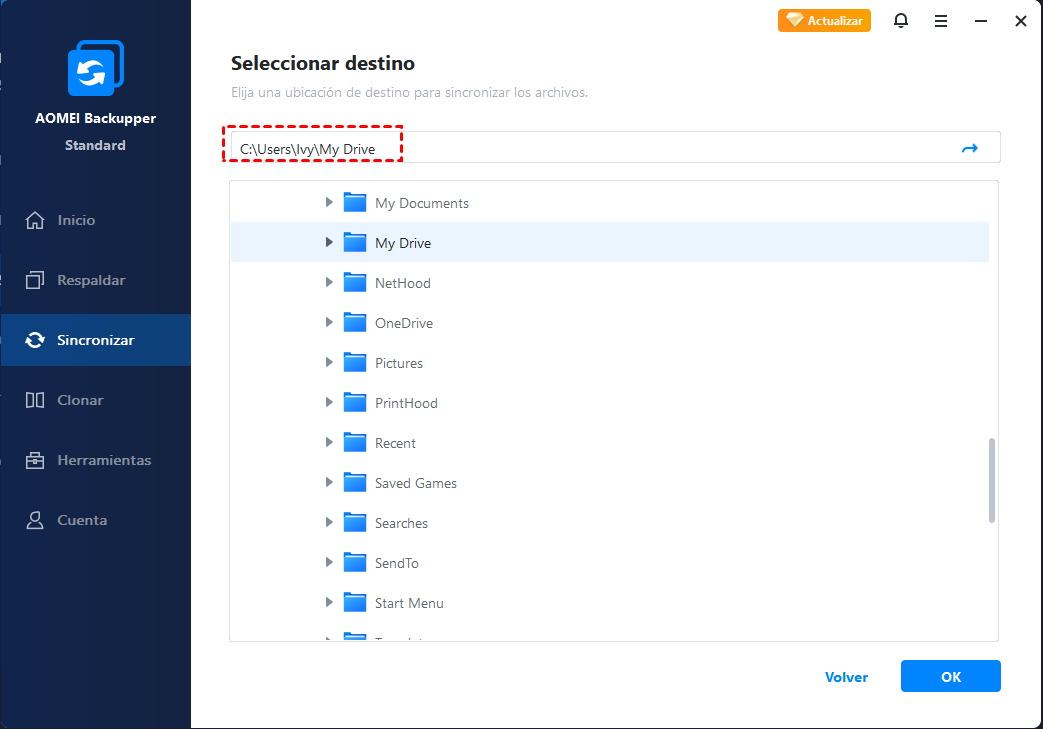The image size is (1043, 729).
Task: Click the AOMEI Backupper logo icon
Action: (95, 69)
